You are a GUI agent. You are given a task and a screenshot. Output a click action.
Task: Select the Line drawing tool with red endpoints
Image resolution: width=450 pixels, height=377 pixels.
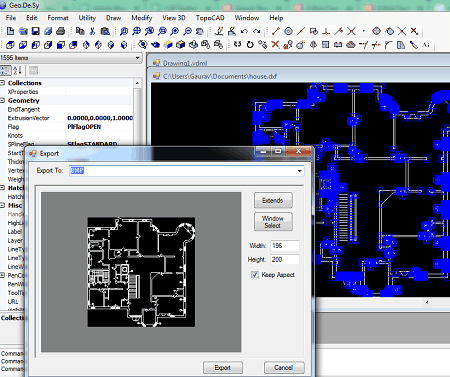(276, 31)
